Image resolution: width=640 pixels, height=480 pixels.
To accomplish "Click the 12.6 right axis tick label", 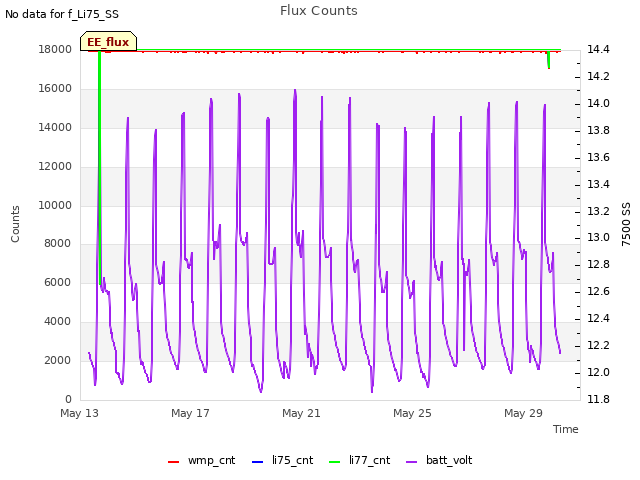I will 598,291.
